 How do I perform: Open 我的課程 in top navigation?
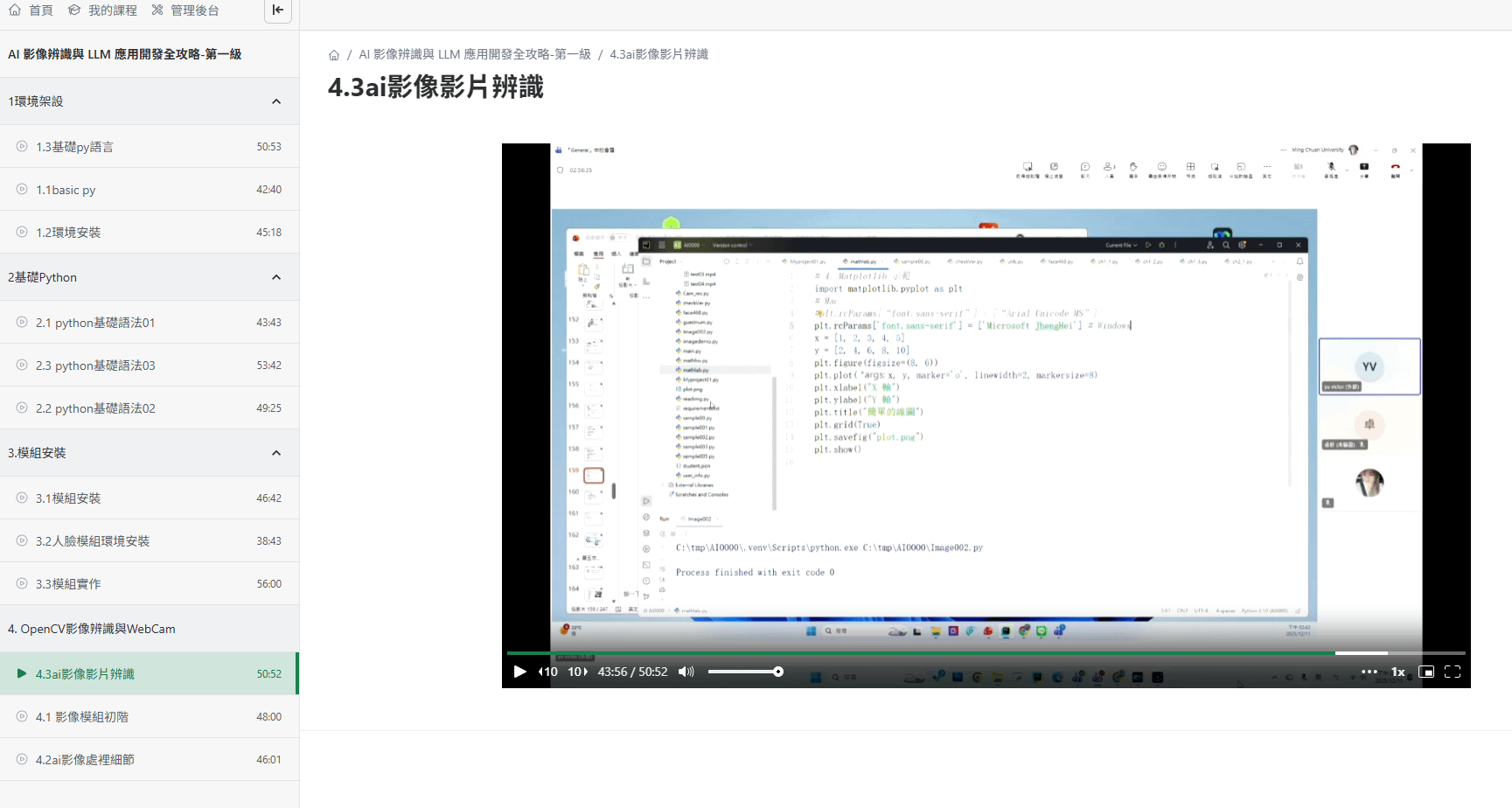click(x=103, y=10)
